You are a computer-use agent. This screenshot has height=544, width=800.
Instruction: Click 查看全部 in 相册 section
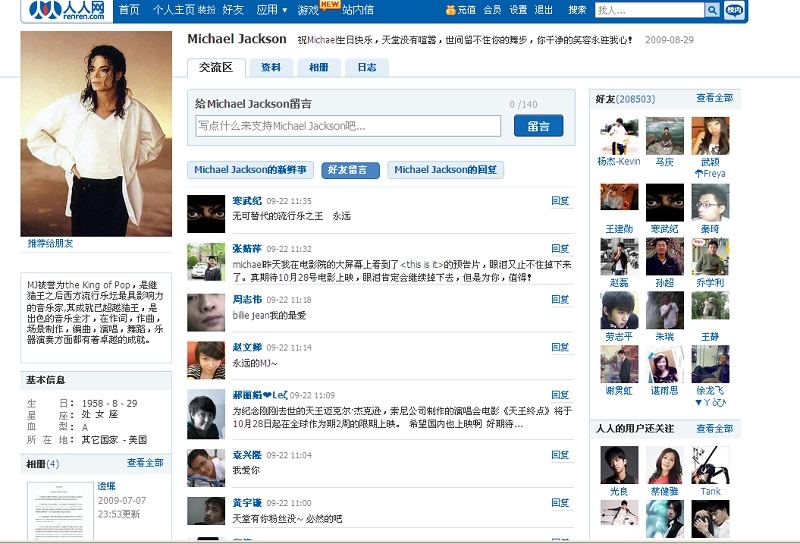(x=145, y=463)
